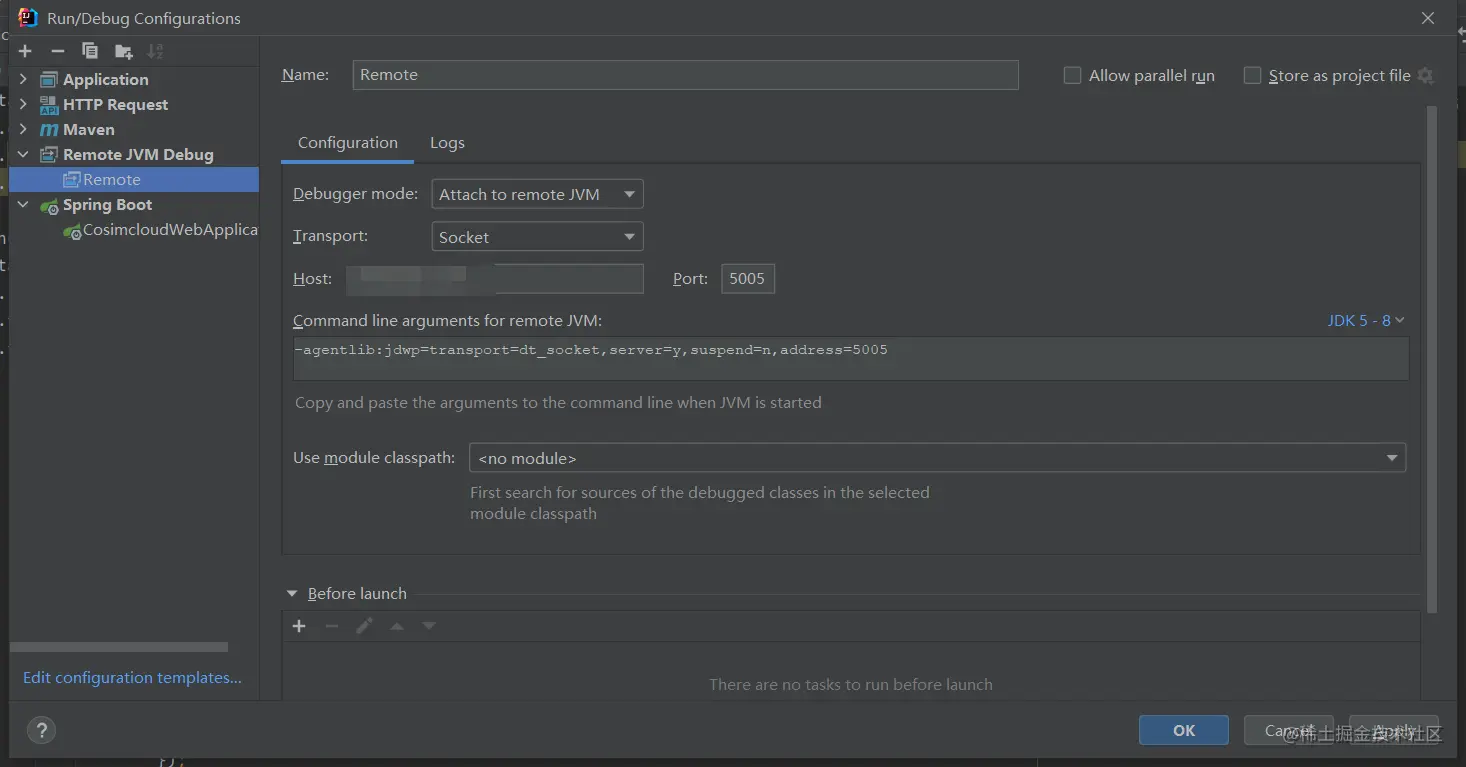Open the Use module classpath dropdown
This screenshot has height=767, width=1466.
pyautogui.click(x=937, y=458)
